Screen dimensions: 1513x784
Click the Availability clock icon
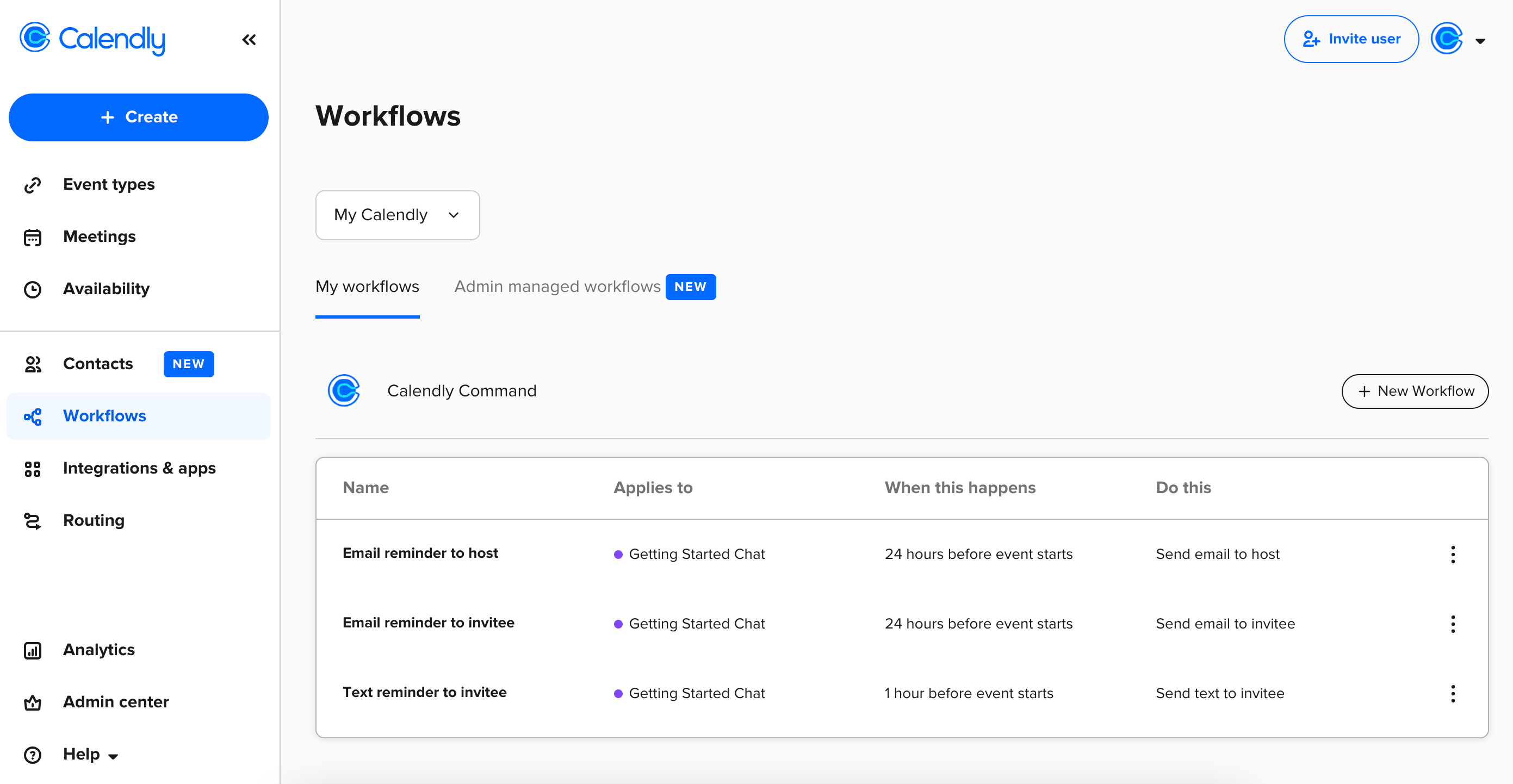pos(32,289)
